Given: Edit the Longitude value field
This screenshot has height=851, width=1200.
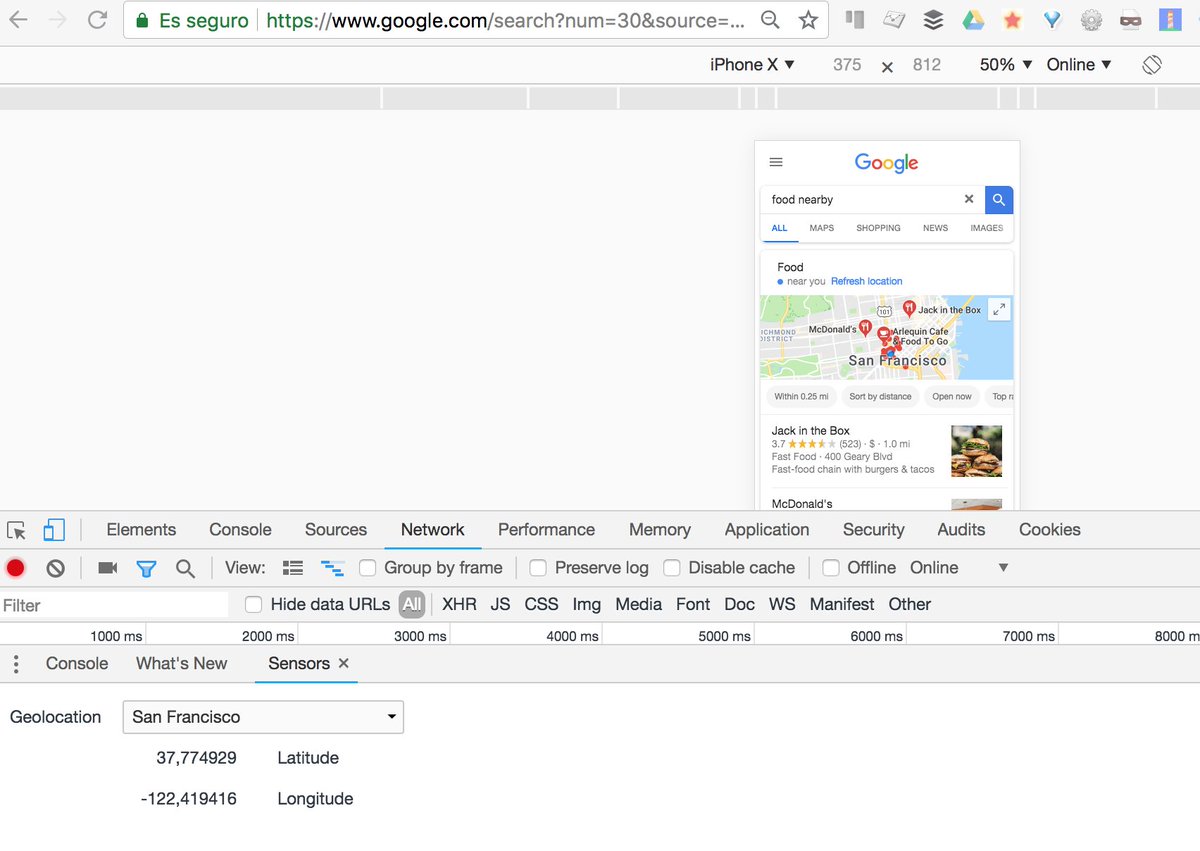Looking at the screenshot, I should point(189,799).
